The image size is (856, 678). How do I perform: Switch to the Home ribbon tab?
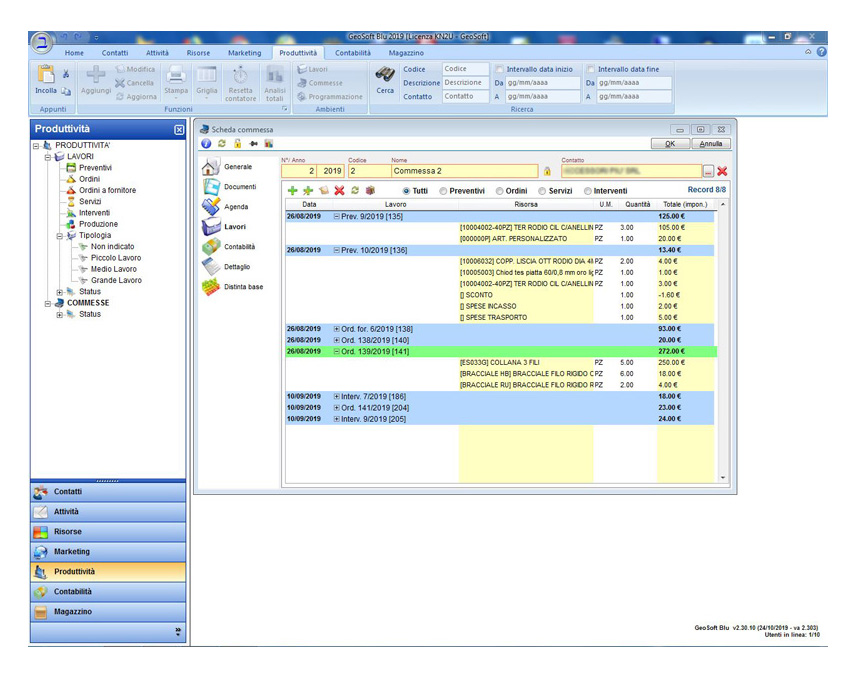(x=74, y=53)
